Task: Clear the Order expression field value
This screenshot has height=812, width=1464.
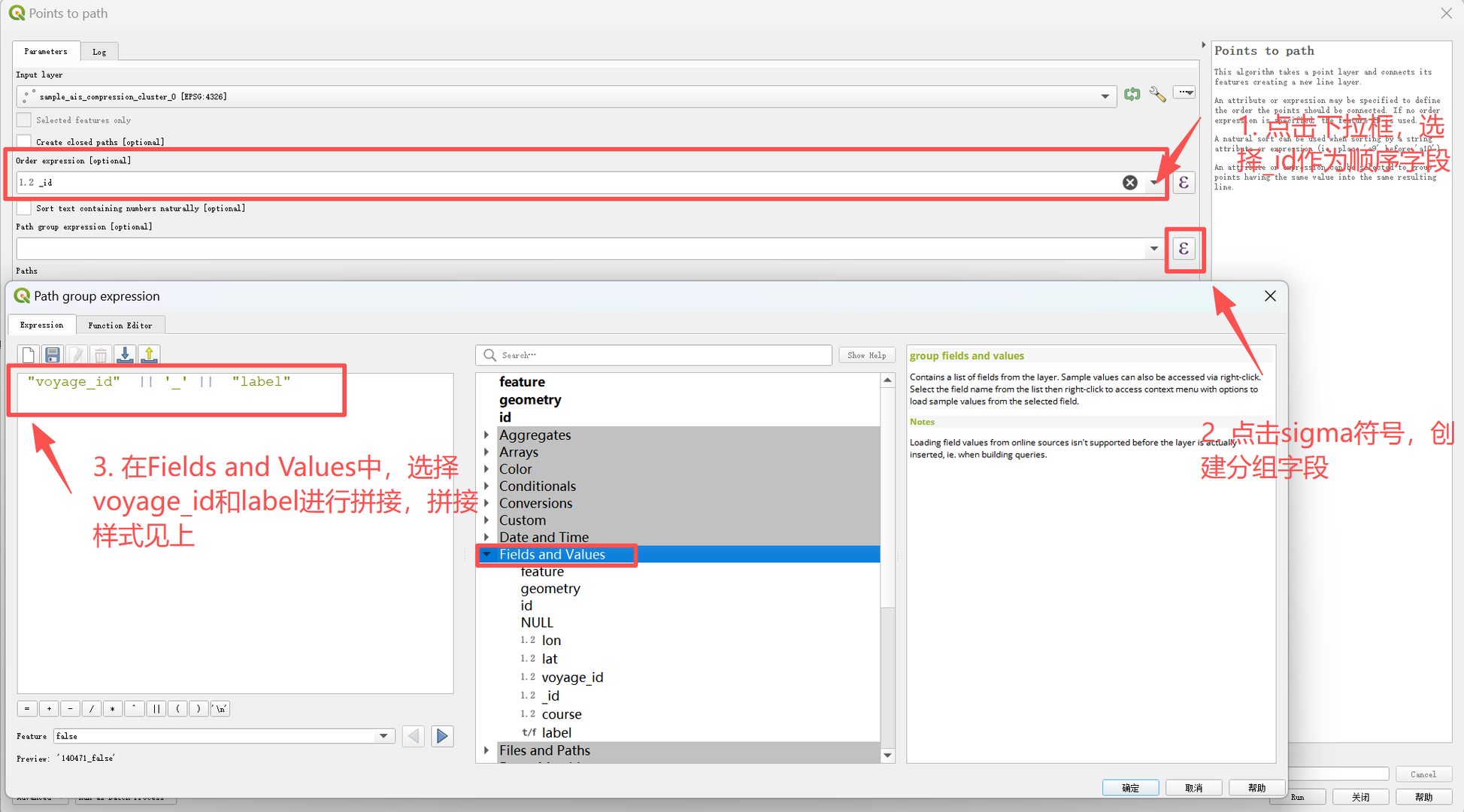Action: (1129, 183)
